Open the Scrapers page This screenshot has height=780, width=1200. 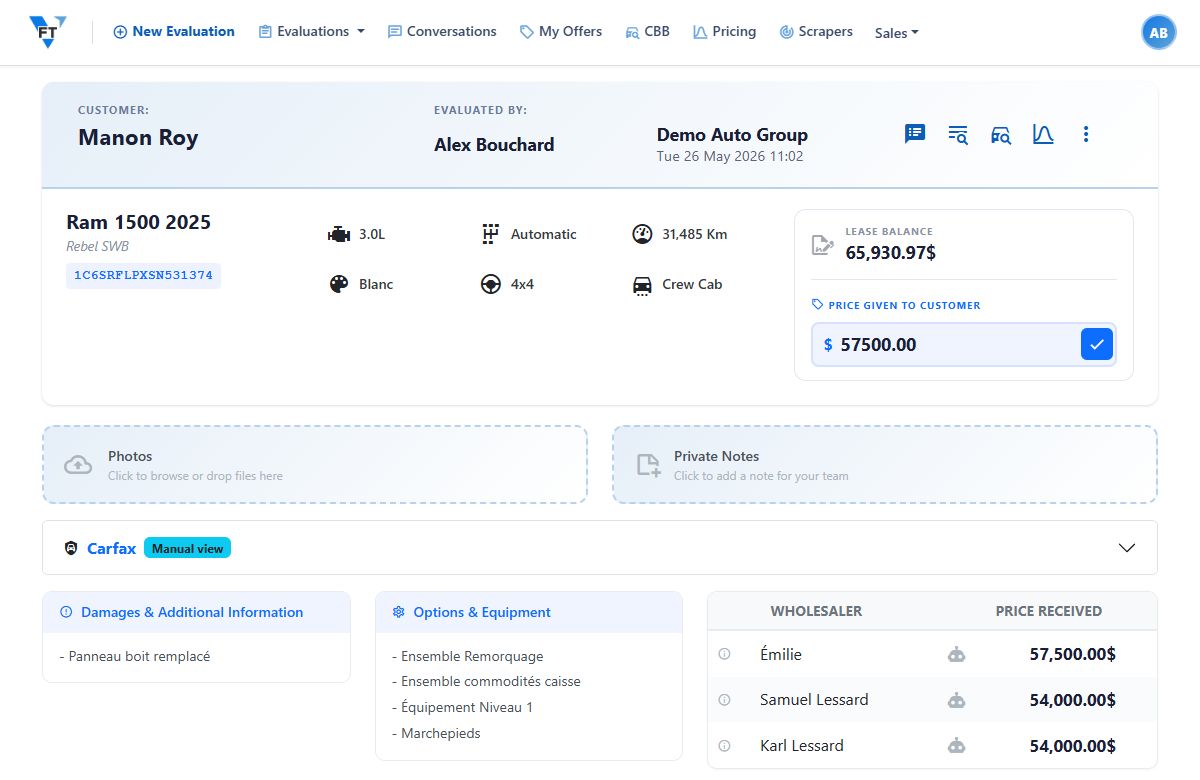(x=816, y=32)
